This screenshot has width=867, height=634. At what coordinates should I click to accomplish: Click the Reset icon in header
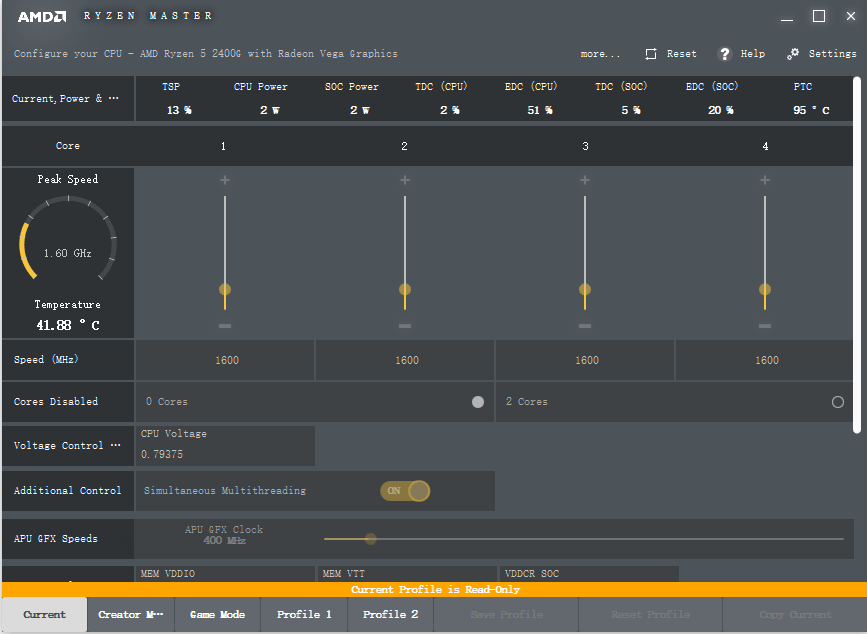pos(651,54)
